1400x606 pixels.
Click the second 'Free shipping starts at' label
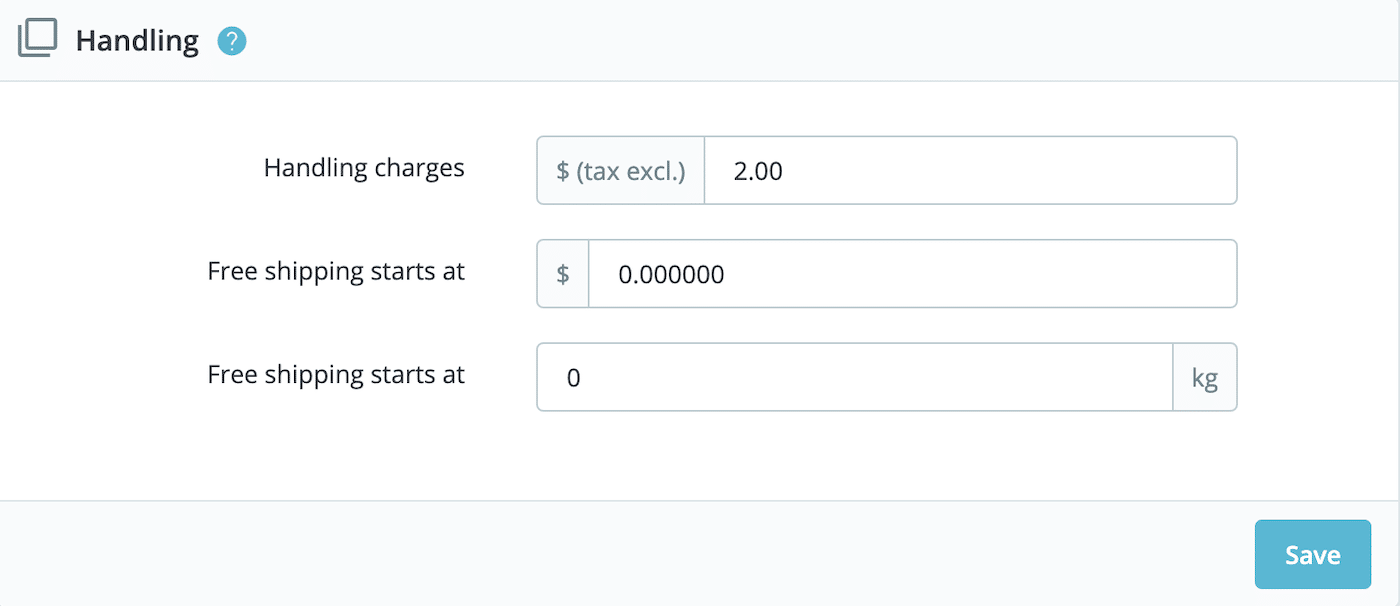pos(335,375)
